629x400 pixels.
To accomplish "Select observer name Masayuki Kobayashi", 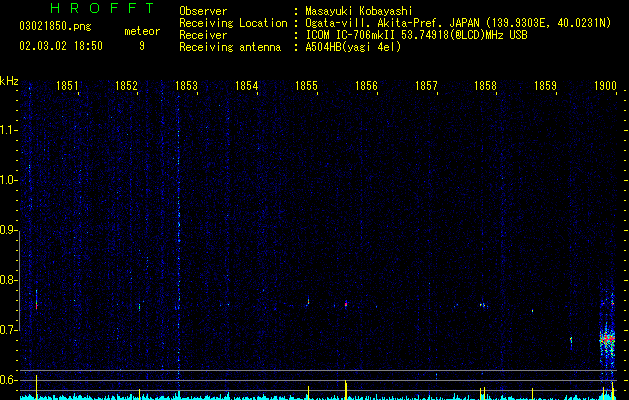I will point(358,11).
